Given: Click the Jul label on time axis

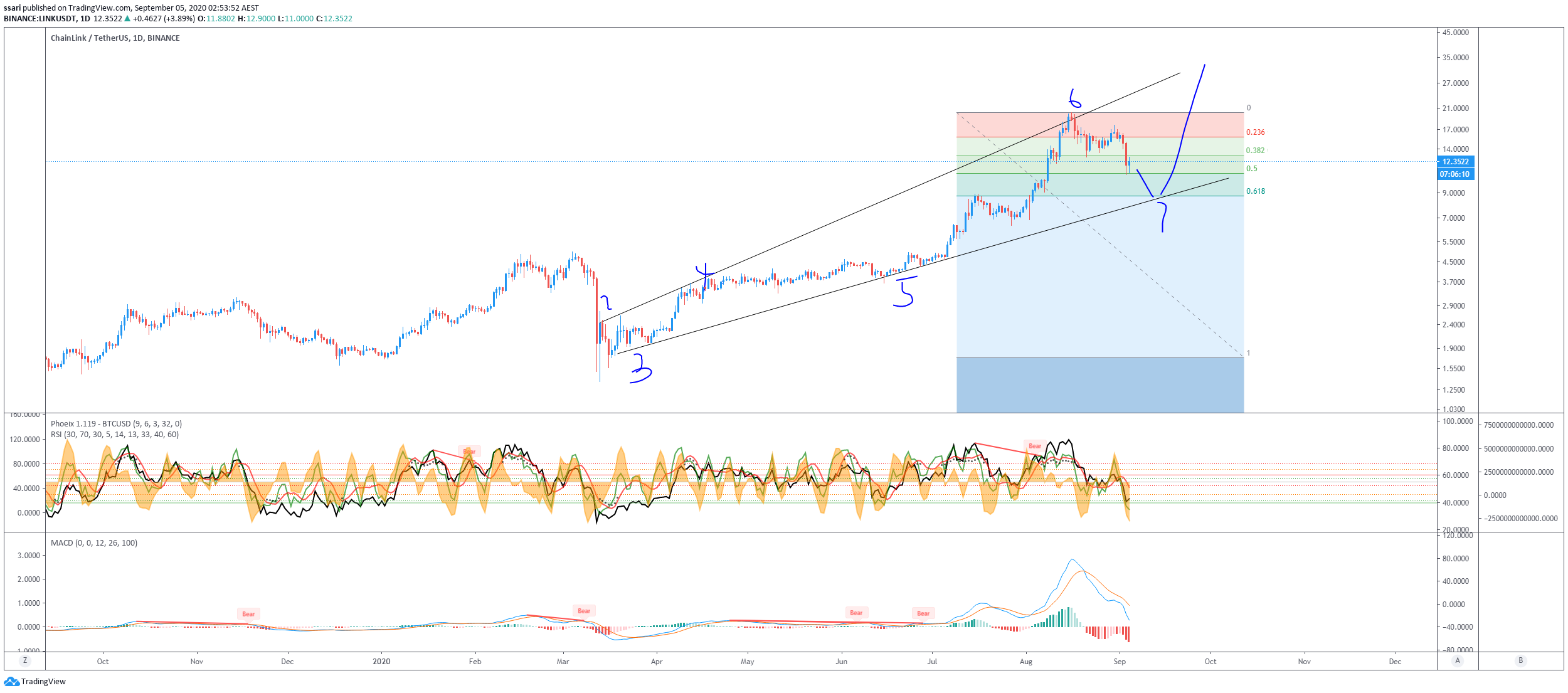Looking at the screenshot, I should tap(933, 662).
